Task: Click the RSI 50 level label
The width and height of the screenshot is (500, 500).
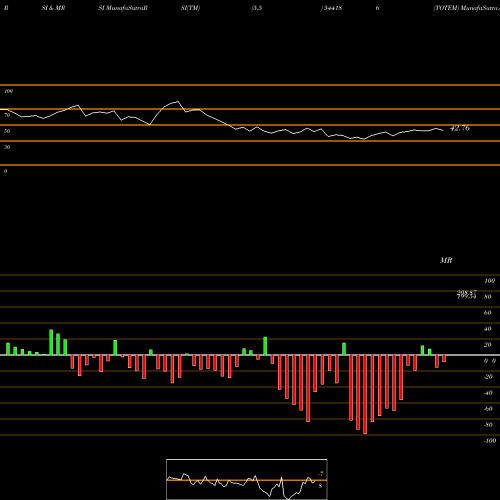Action: point(7,131)
